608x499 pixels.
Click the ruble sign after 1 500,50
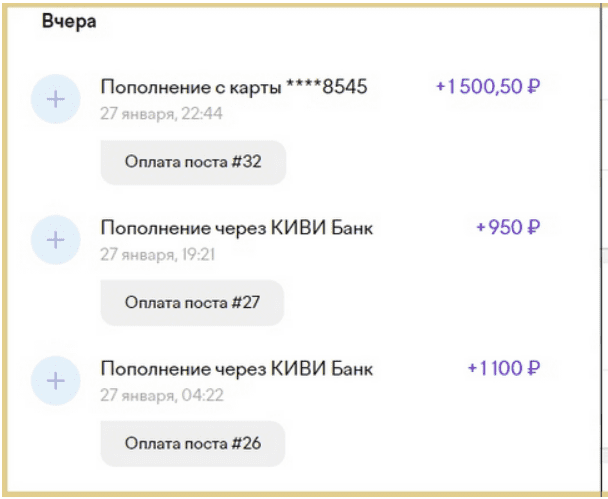coord(533,87)
